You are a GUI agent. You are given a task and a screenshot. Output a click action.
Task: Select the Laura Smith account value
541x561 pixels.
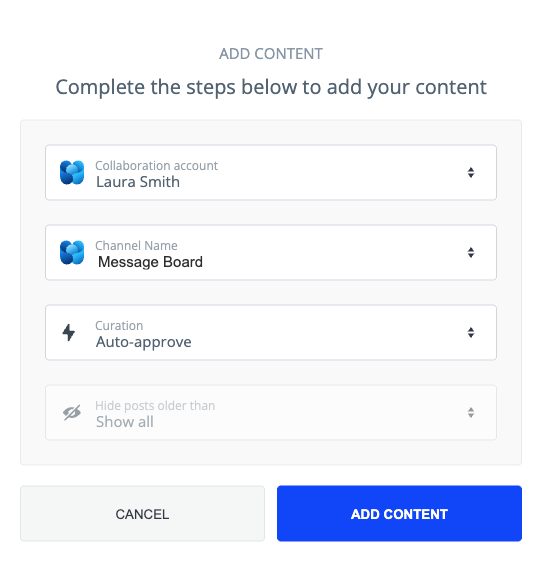coord(138,182)
